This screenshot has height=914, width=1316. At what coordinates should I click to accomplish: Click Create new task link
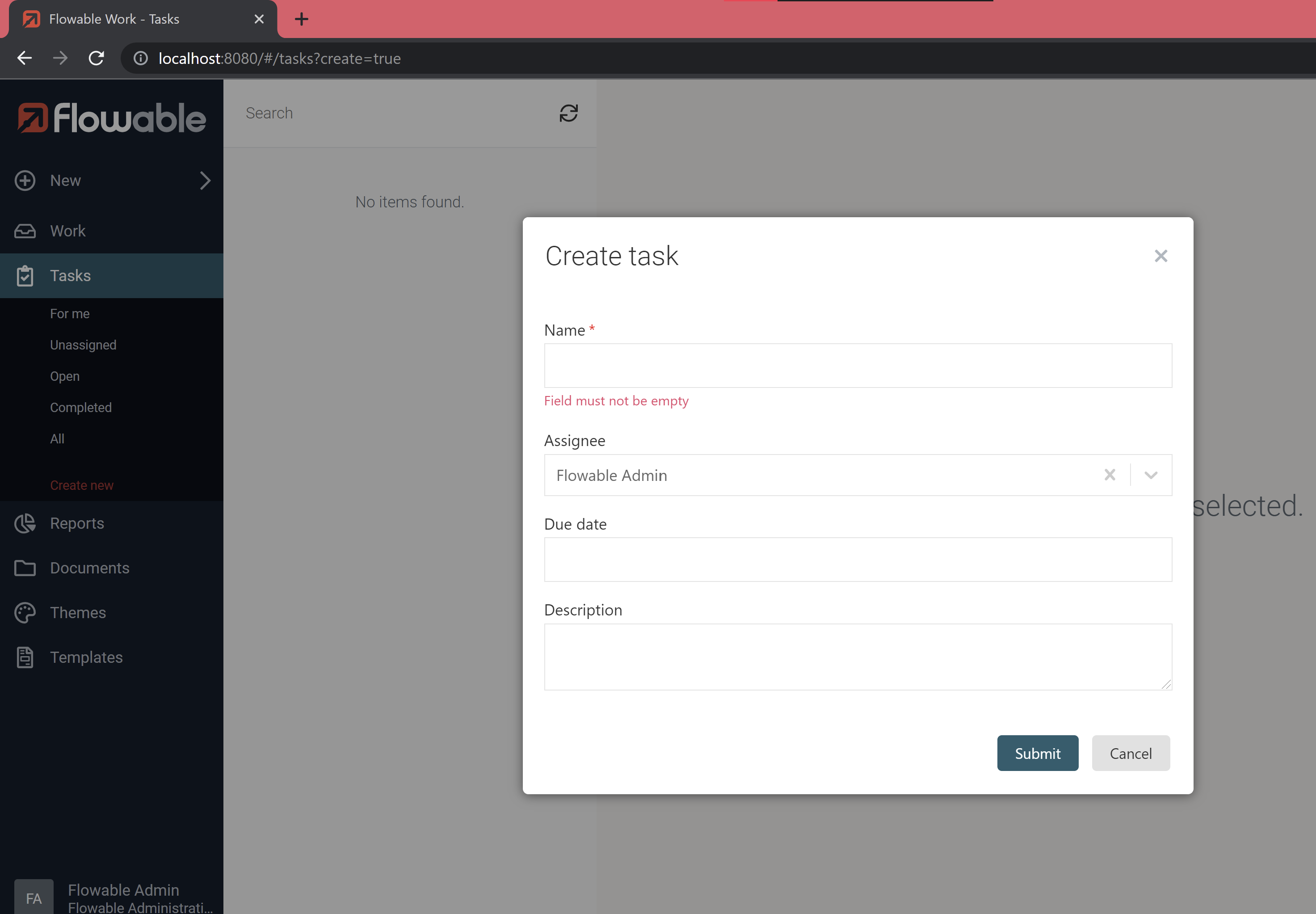pyautogui.click(x=82, y=485)
